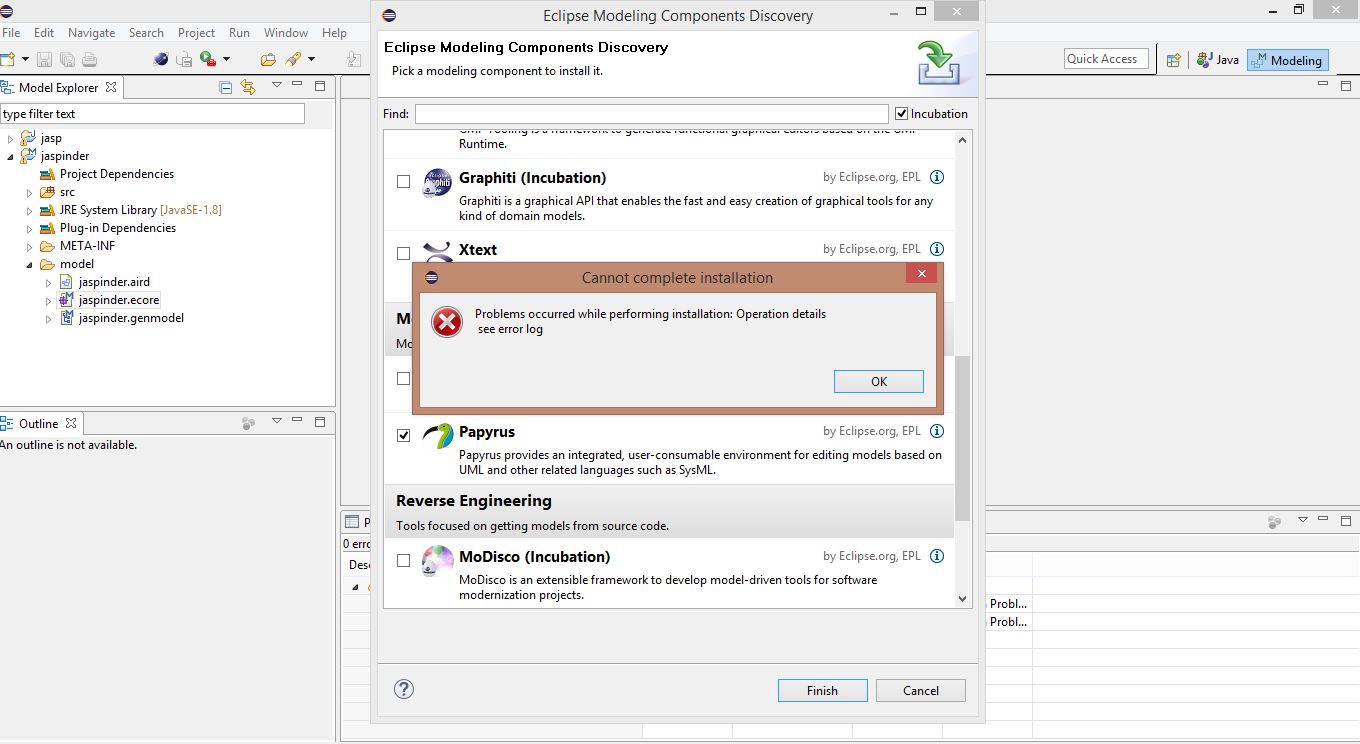The width and height of the screenshot is (1360, 744).
Task: Click the Finish button
Action: [x=822, y=690]
